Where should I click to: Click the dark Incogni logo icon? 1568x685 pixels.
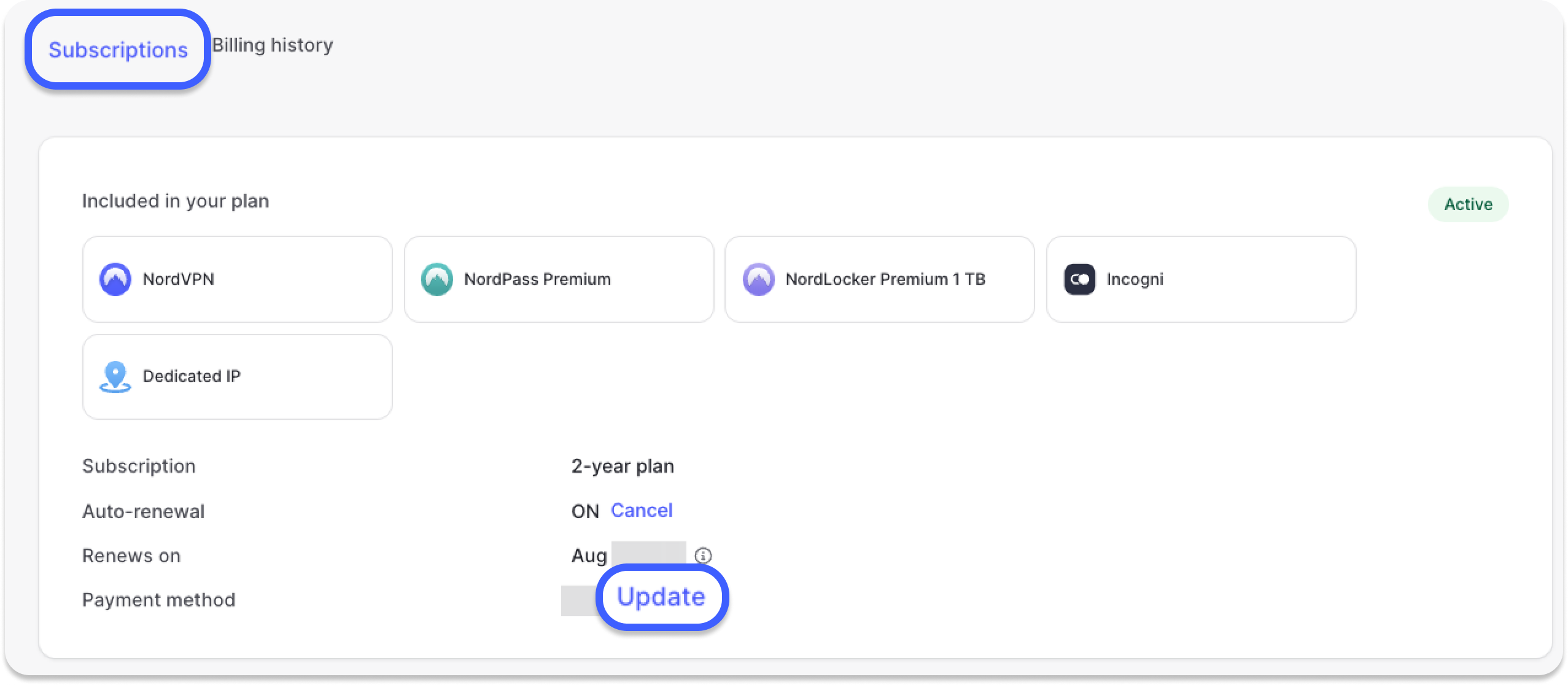point(1080,279)
